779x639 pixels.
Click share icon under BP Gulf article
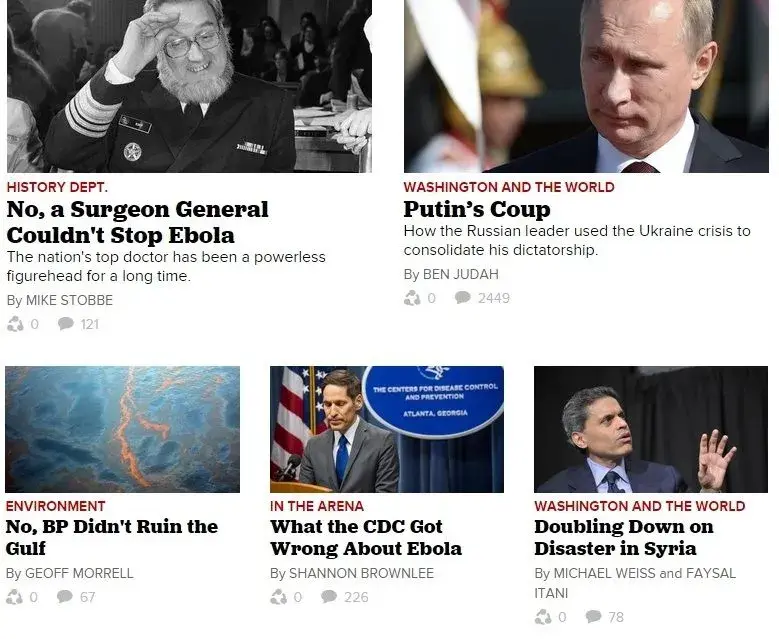(14, 597)
